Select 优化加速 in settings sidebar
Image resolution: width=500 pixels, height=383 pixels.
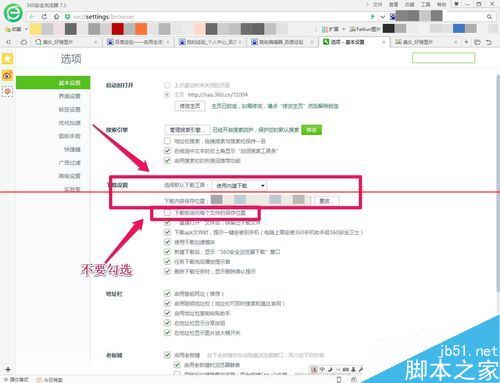70,123
